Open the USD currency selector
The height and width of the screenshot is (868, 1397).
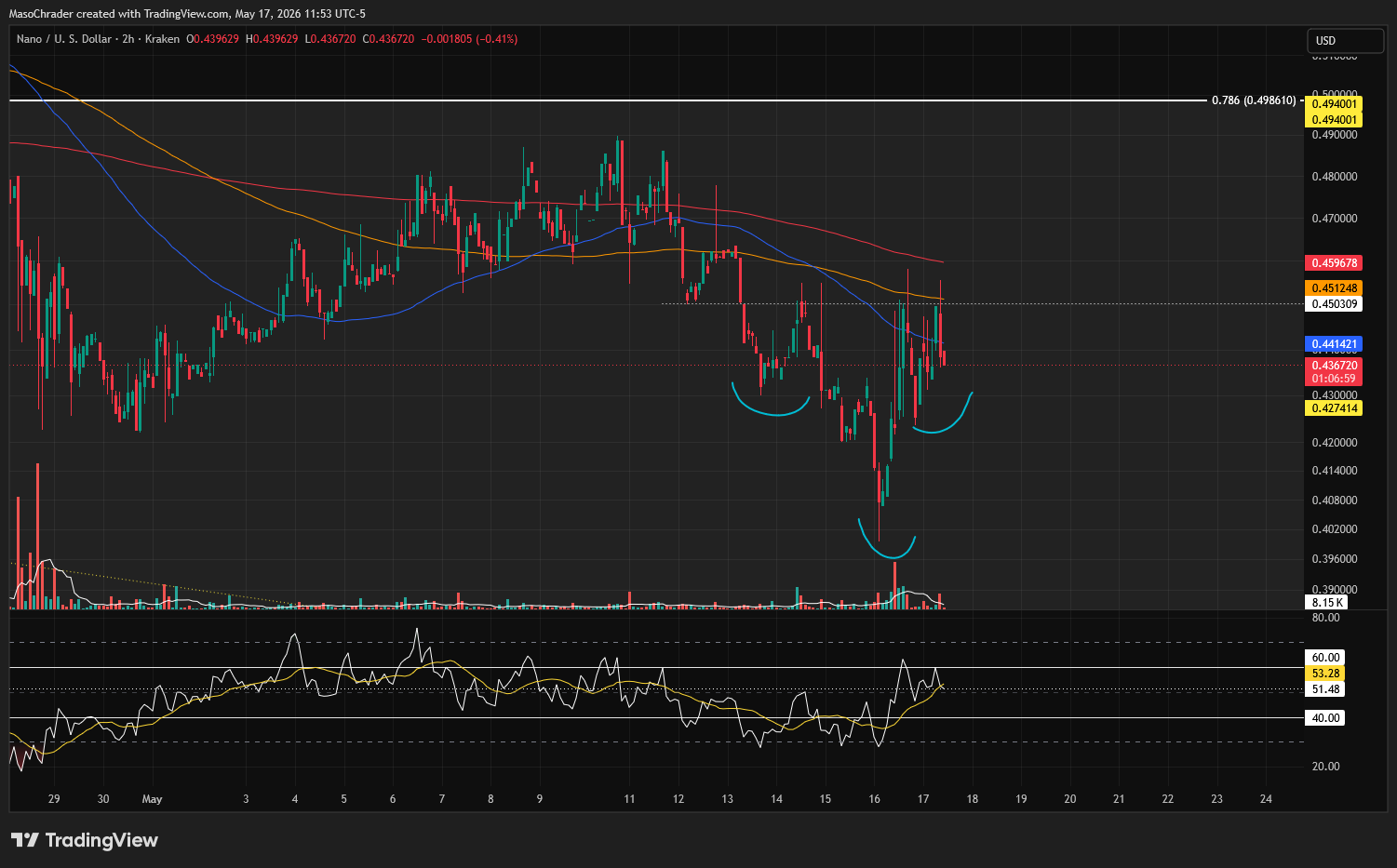click(x=1346, y=40)
